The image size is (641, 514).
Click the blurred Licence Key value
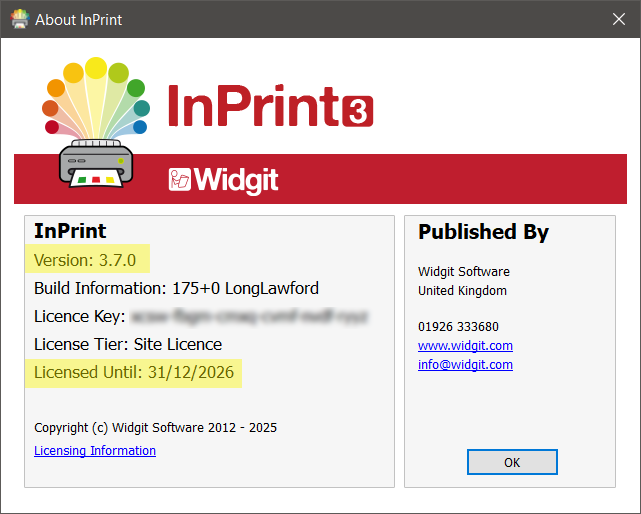(x=249, y=316)
